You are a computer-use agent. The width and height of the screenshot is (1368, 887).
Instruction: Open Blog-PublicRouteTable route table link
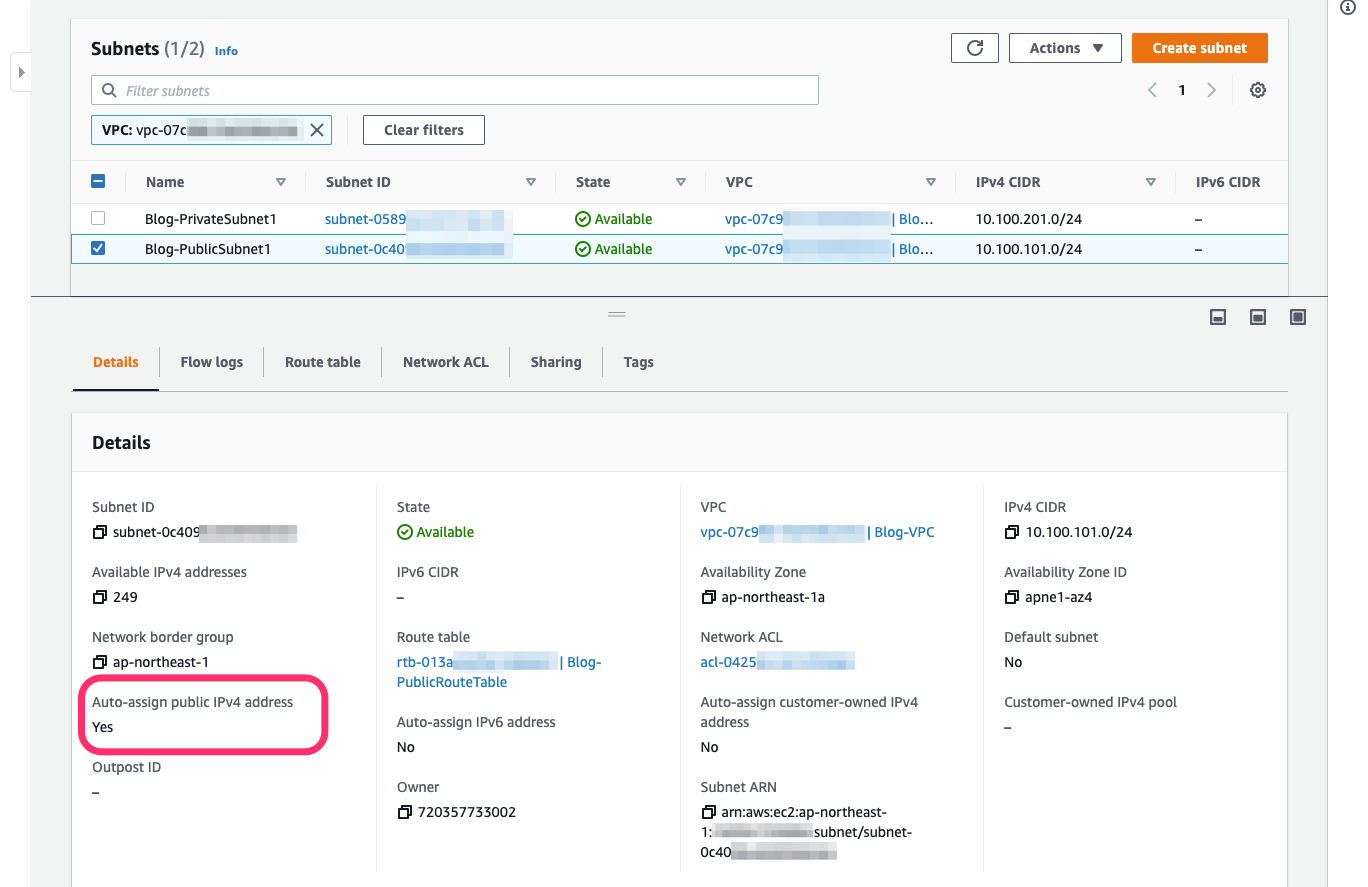pos(499,672)
